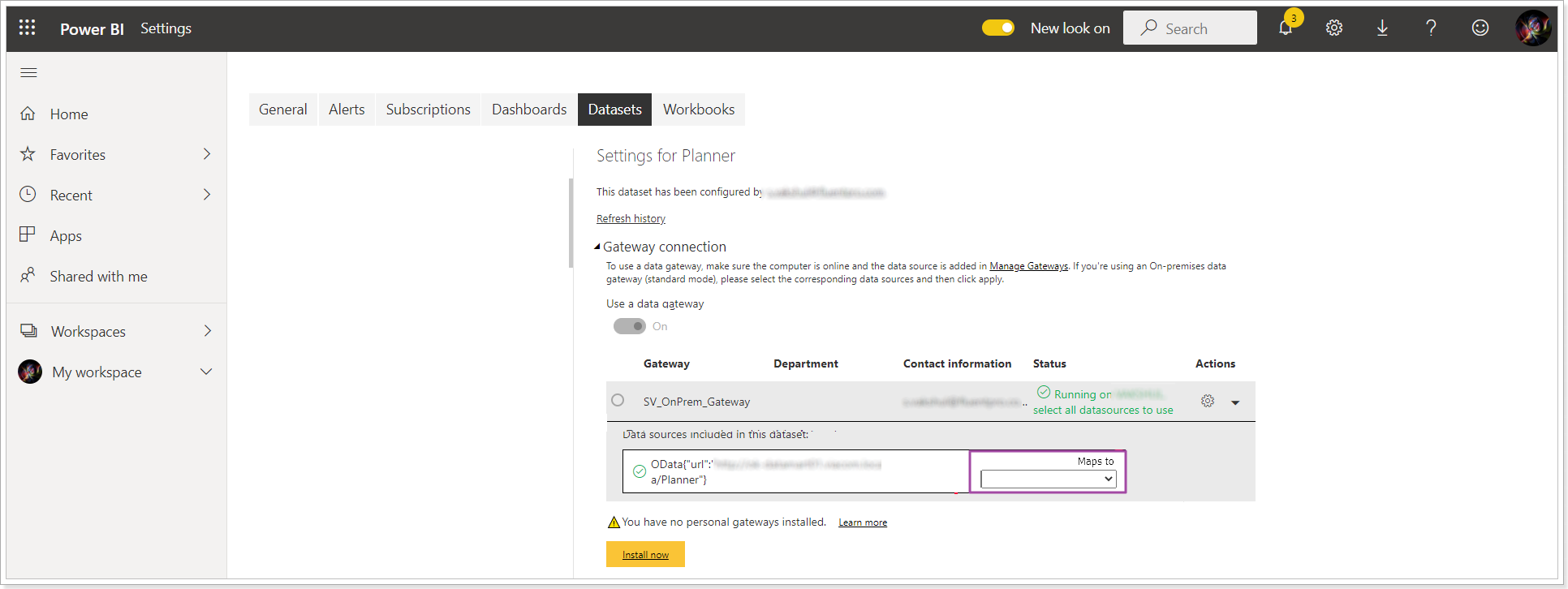Click the Settings for Planner heading
The height and width of the screenshot is (589, 1568).
pos(666,156)
